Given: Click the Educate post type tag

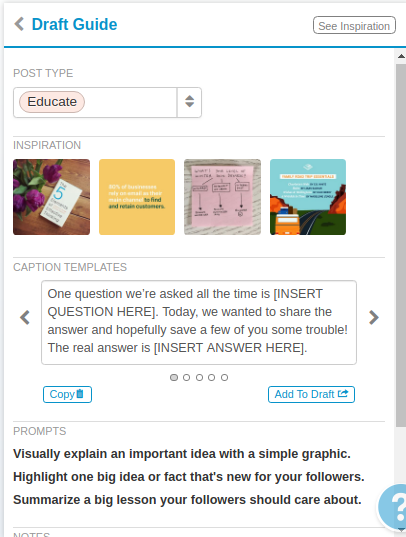Looking at the screenshot, I should click(52, 102).
